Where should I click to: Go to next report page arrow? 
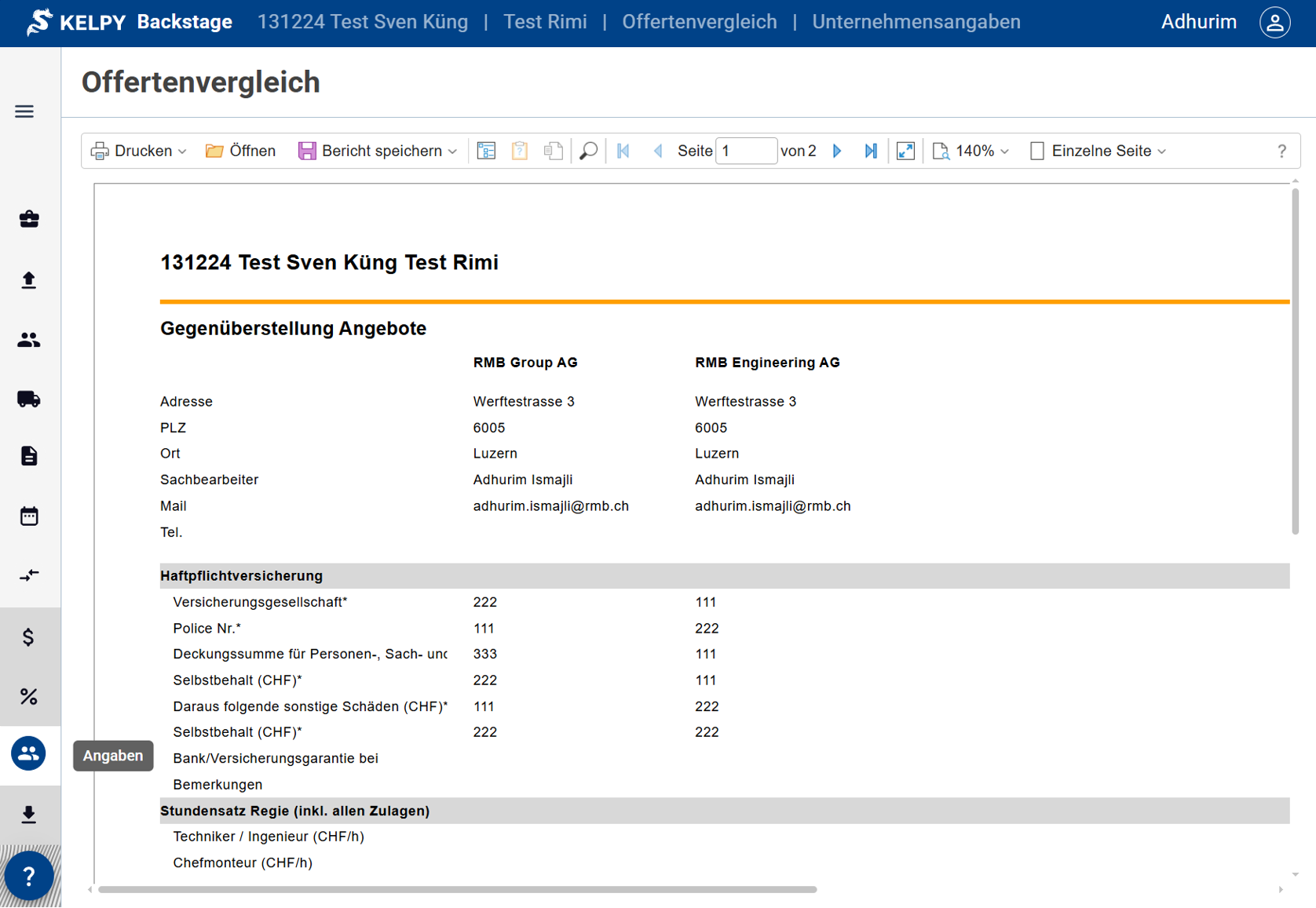837,151
